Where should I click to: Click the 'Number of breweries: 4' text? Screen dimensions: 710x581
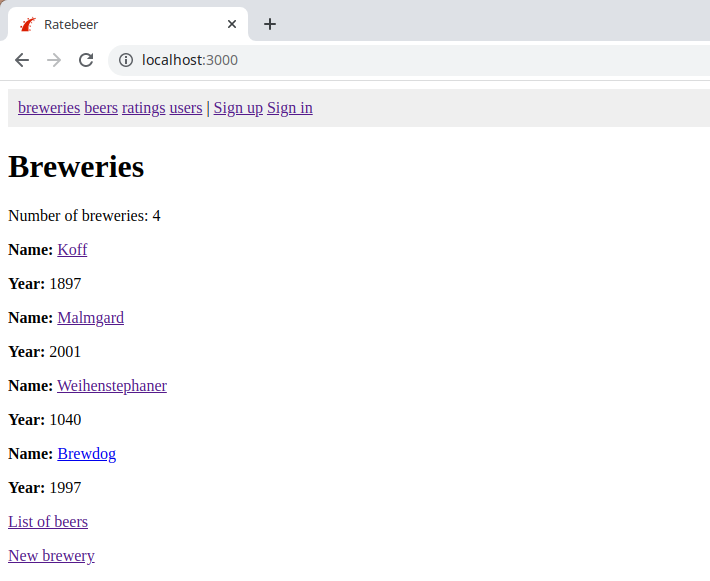tap(84, 216)
